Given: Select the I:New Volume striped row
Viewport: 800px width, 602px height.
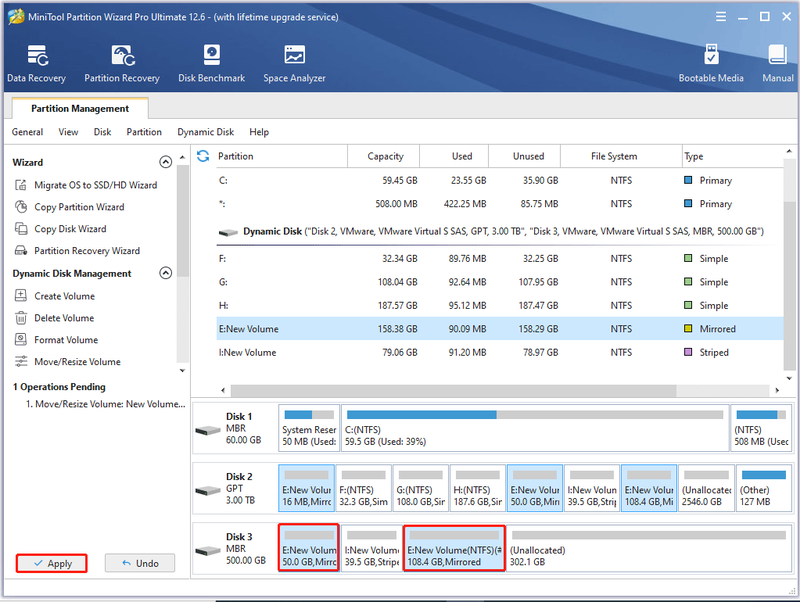Looking at the screenshot, I should coord(499,353).
